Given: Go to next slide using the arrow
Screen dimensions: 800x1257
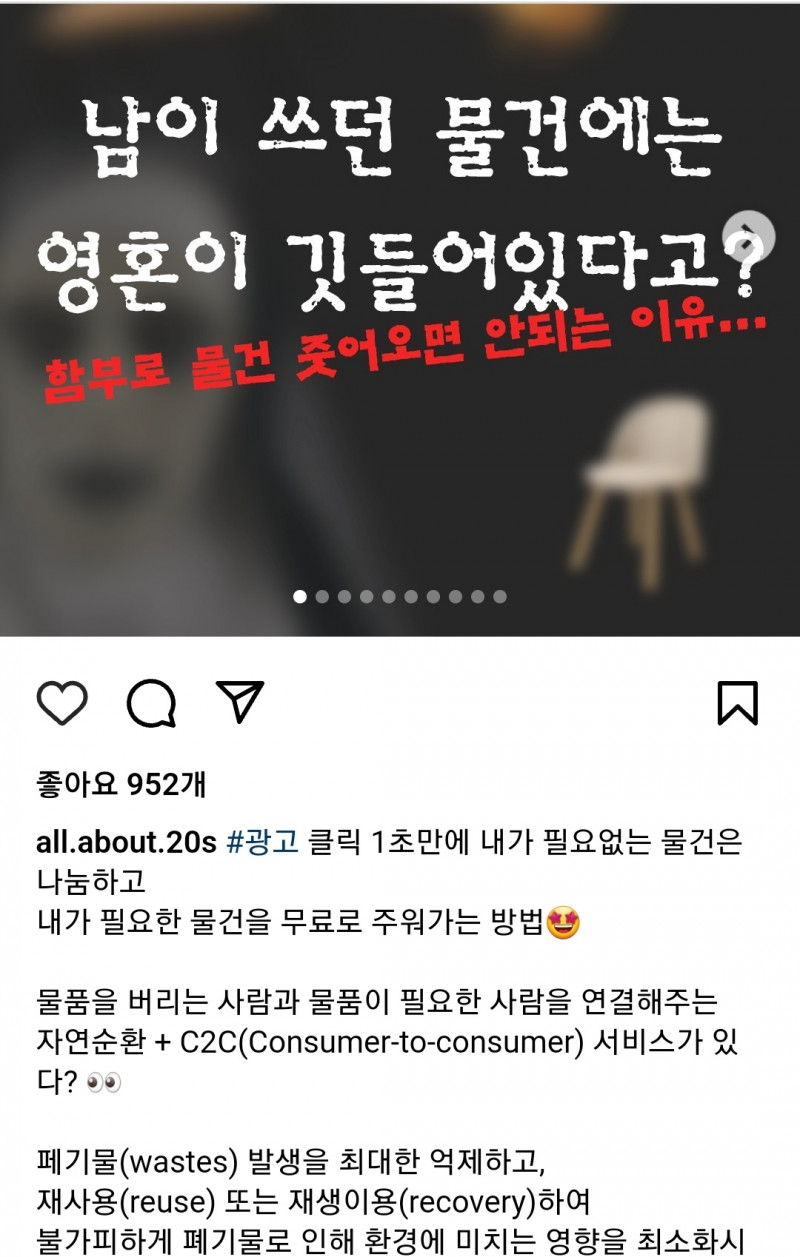Looking at the screenshot, I should pos(750,237).
